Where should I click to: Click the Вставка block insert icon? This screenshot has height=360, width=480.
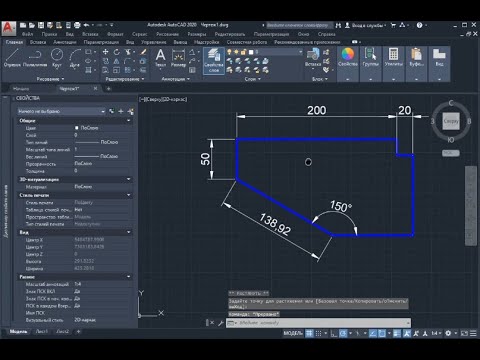(x=313, y=58)
